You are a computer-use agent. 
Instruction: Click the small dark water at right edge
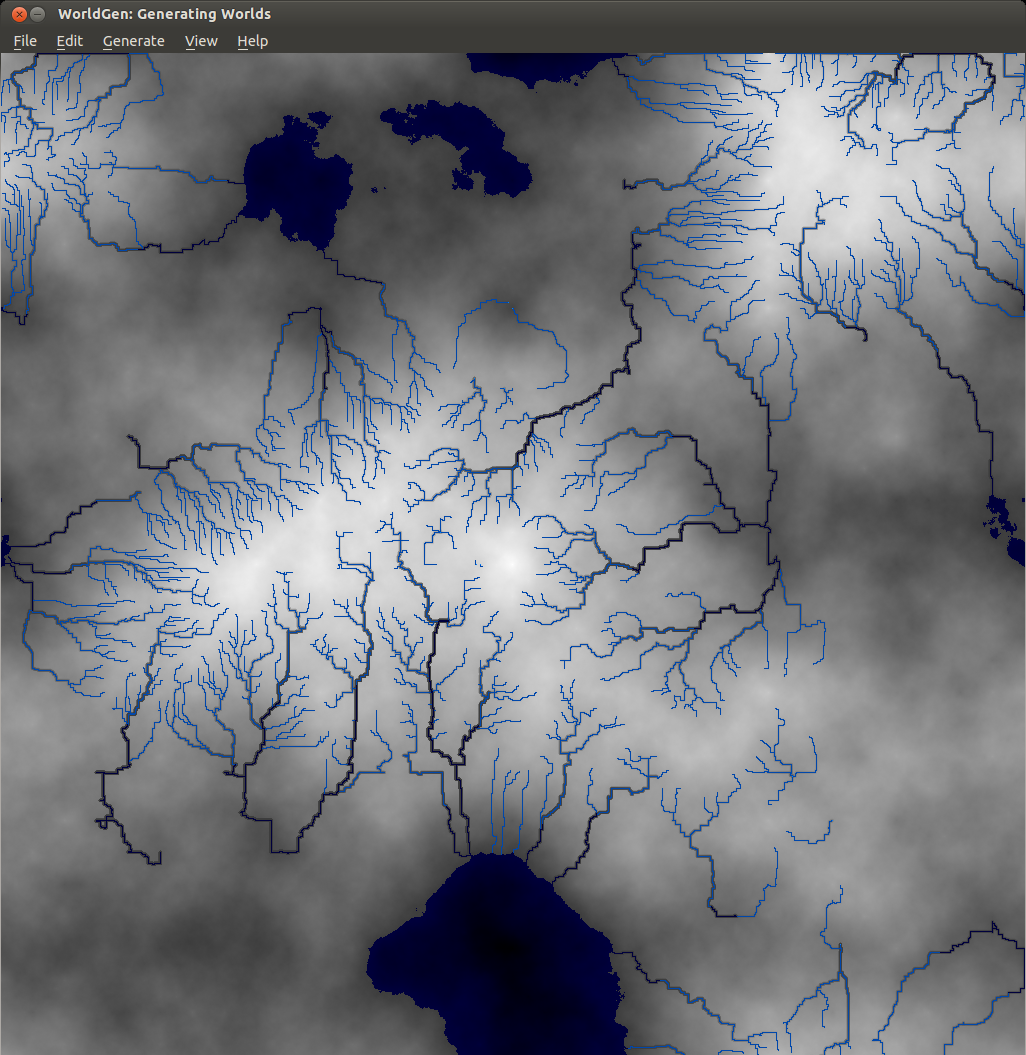click(1005, 520)
